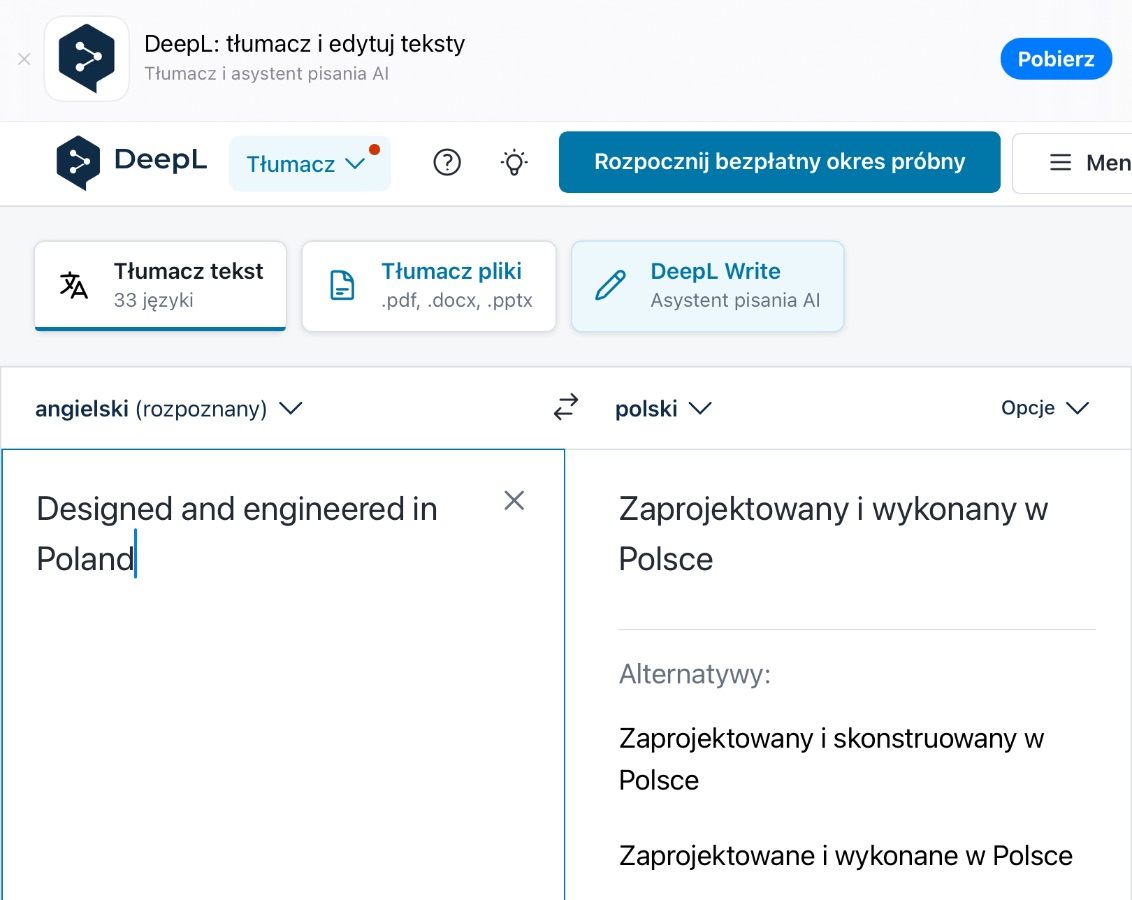Start free trial via Rozpocznij bezpłatny okres próbny
The width and height of the screenshot is (1132, 900).
(779, 162)
